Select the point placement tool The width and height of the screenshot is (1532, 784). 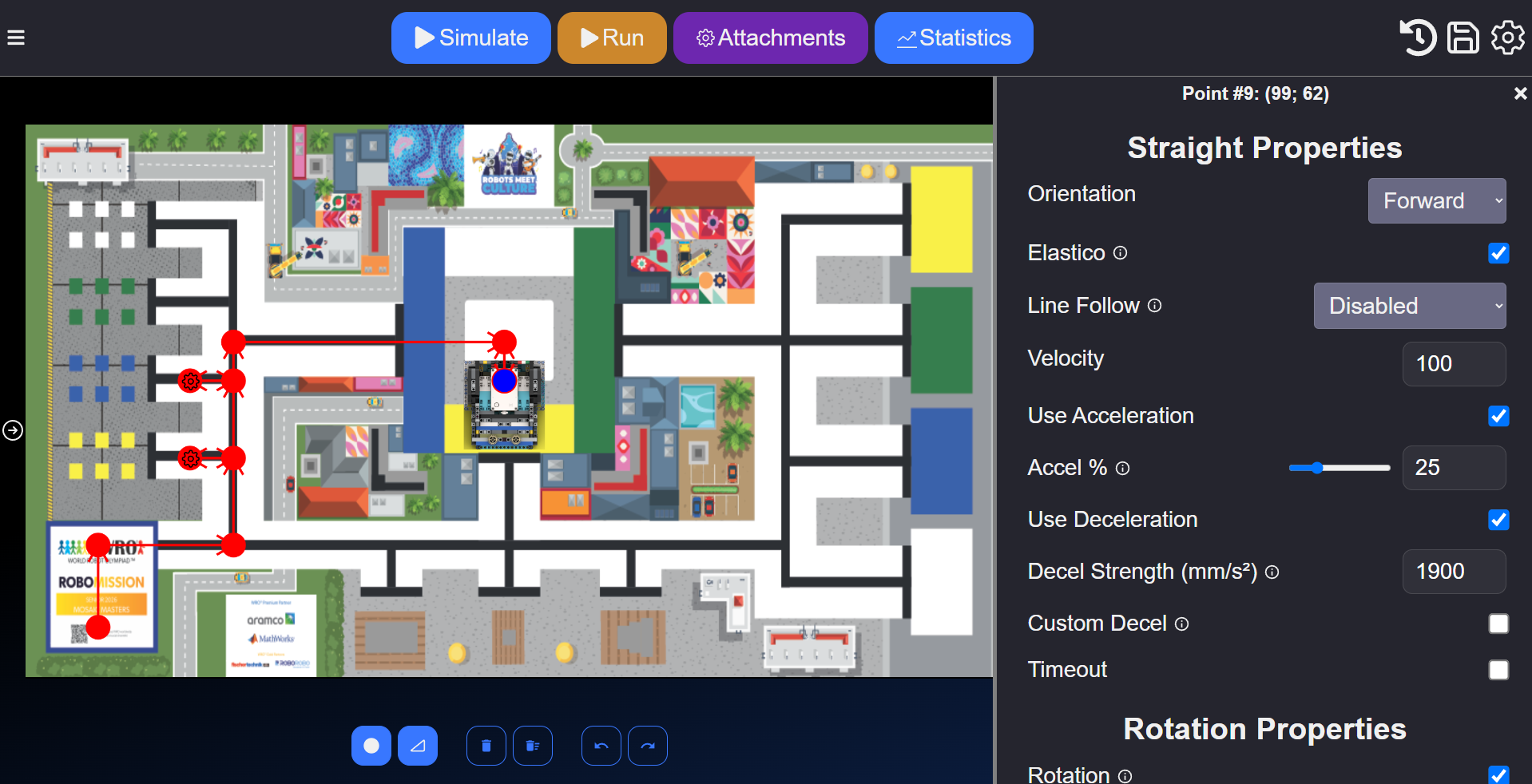click(371, 746)
